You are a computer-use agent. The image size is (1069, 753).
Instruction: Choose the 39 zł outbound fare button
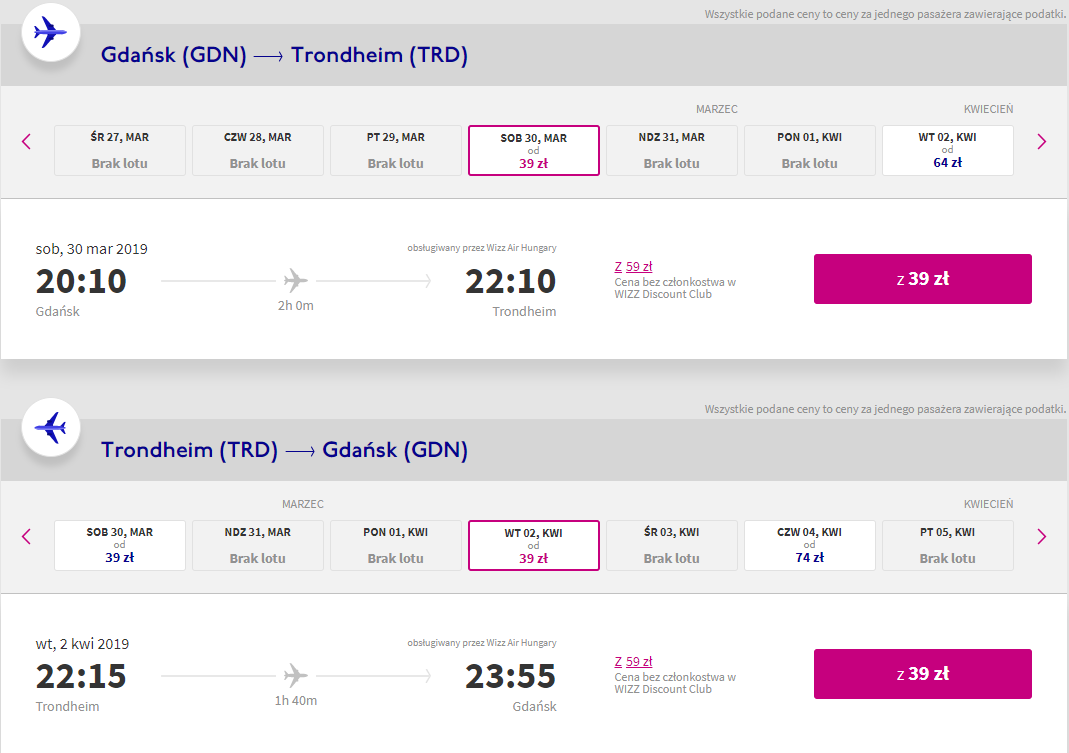coord(922,279)
